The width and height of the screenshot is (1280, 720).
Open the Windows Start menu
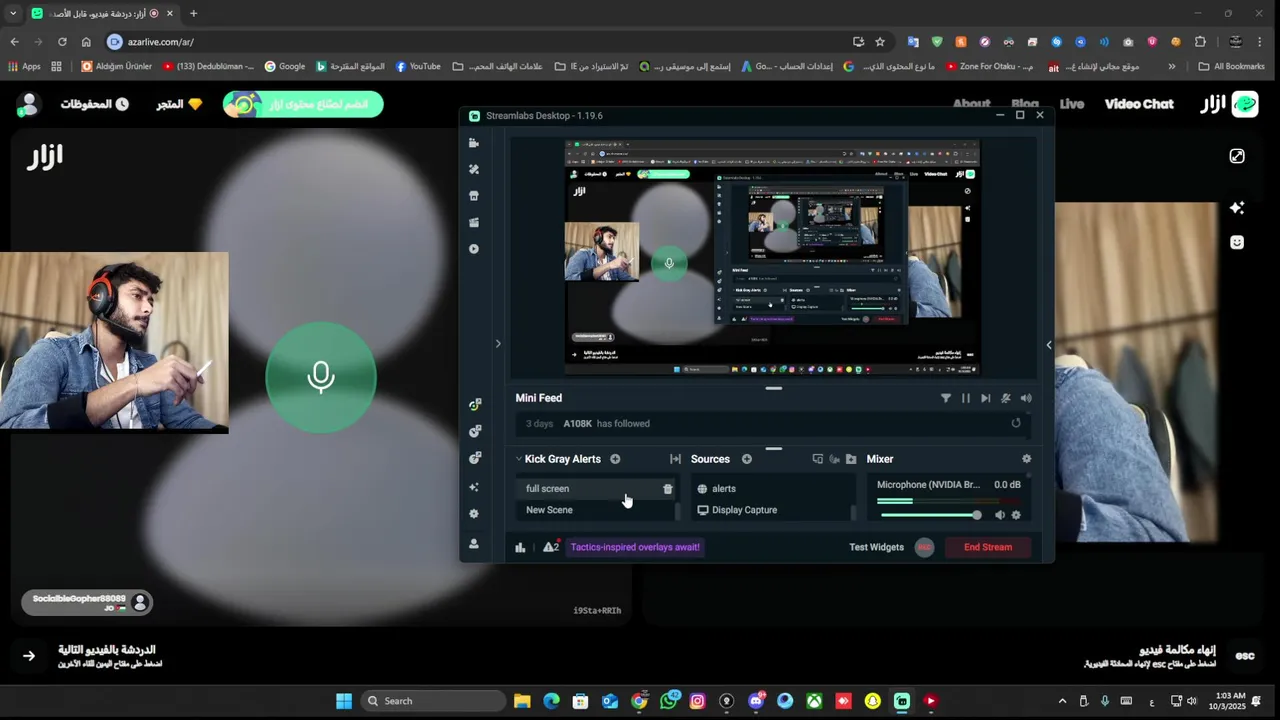[x=344, y=701]
